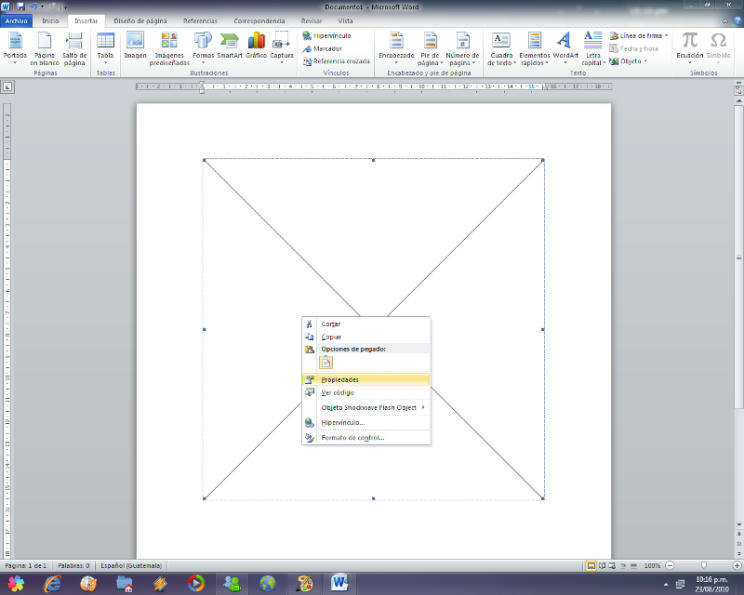Viewport: 744px width, 595px height.
Task: Choose Hipervínculo... in the context menu
Action: tap(366, 423)
